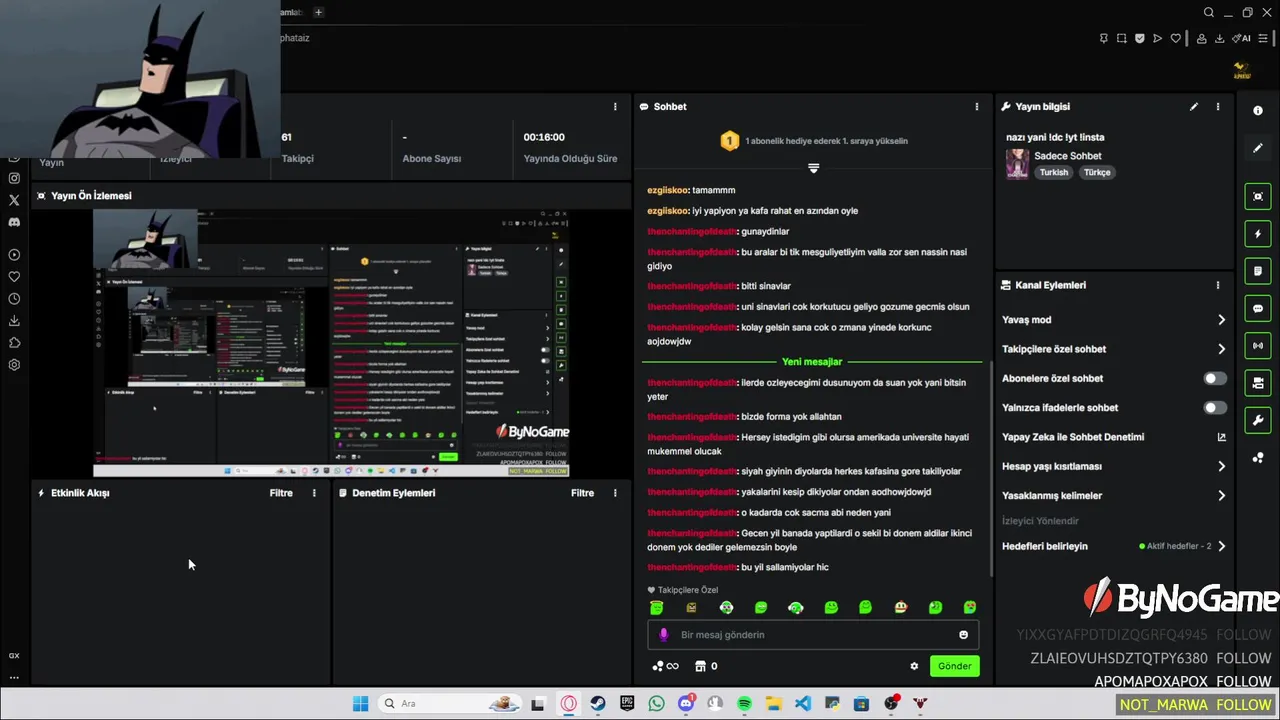
Task: Click the dashboard info circle icon
Action: click(1258, 111)
